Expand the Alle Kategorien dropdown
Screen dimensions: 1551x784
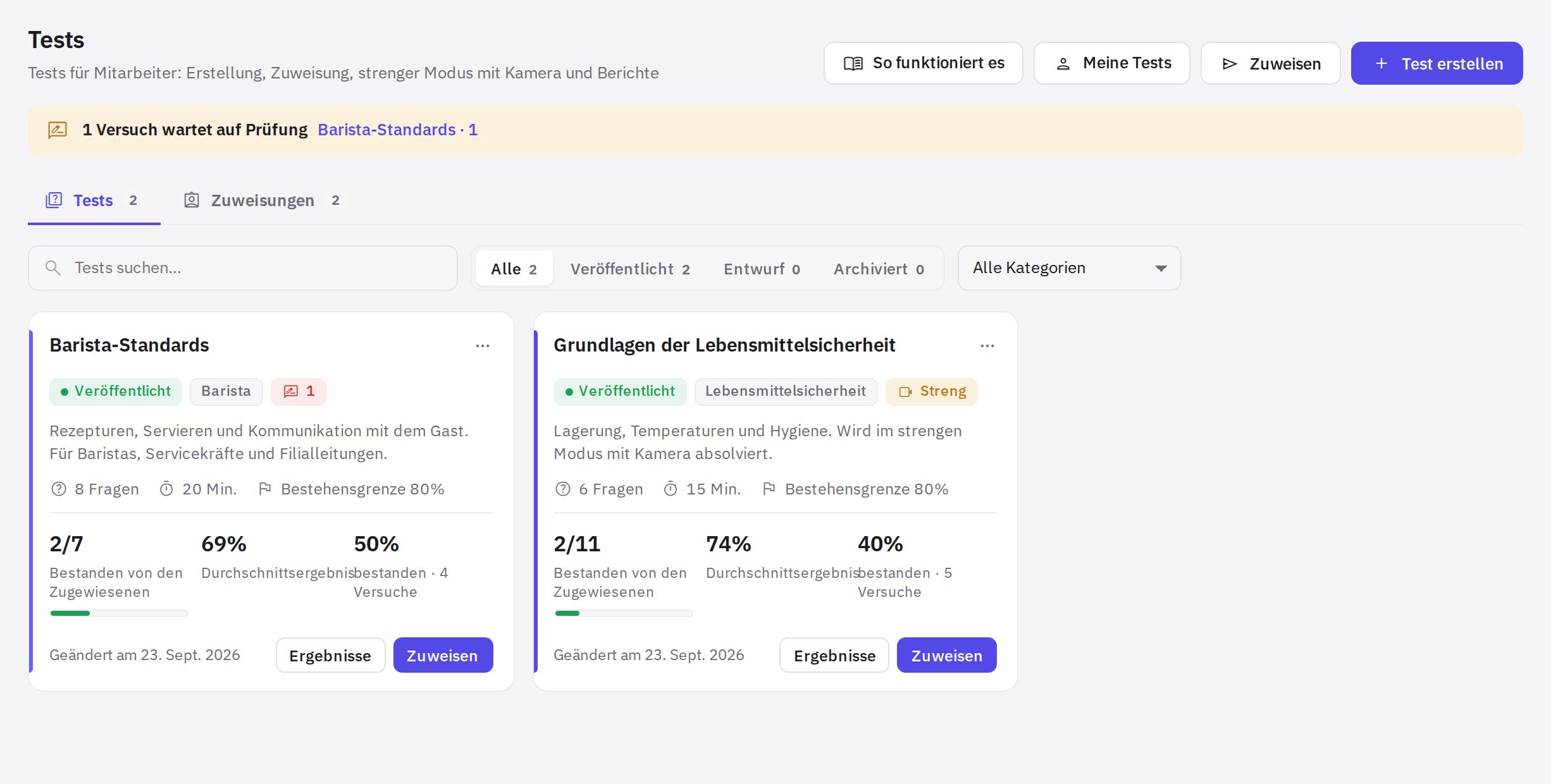pos(1069,268)
